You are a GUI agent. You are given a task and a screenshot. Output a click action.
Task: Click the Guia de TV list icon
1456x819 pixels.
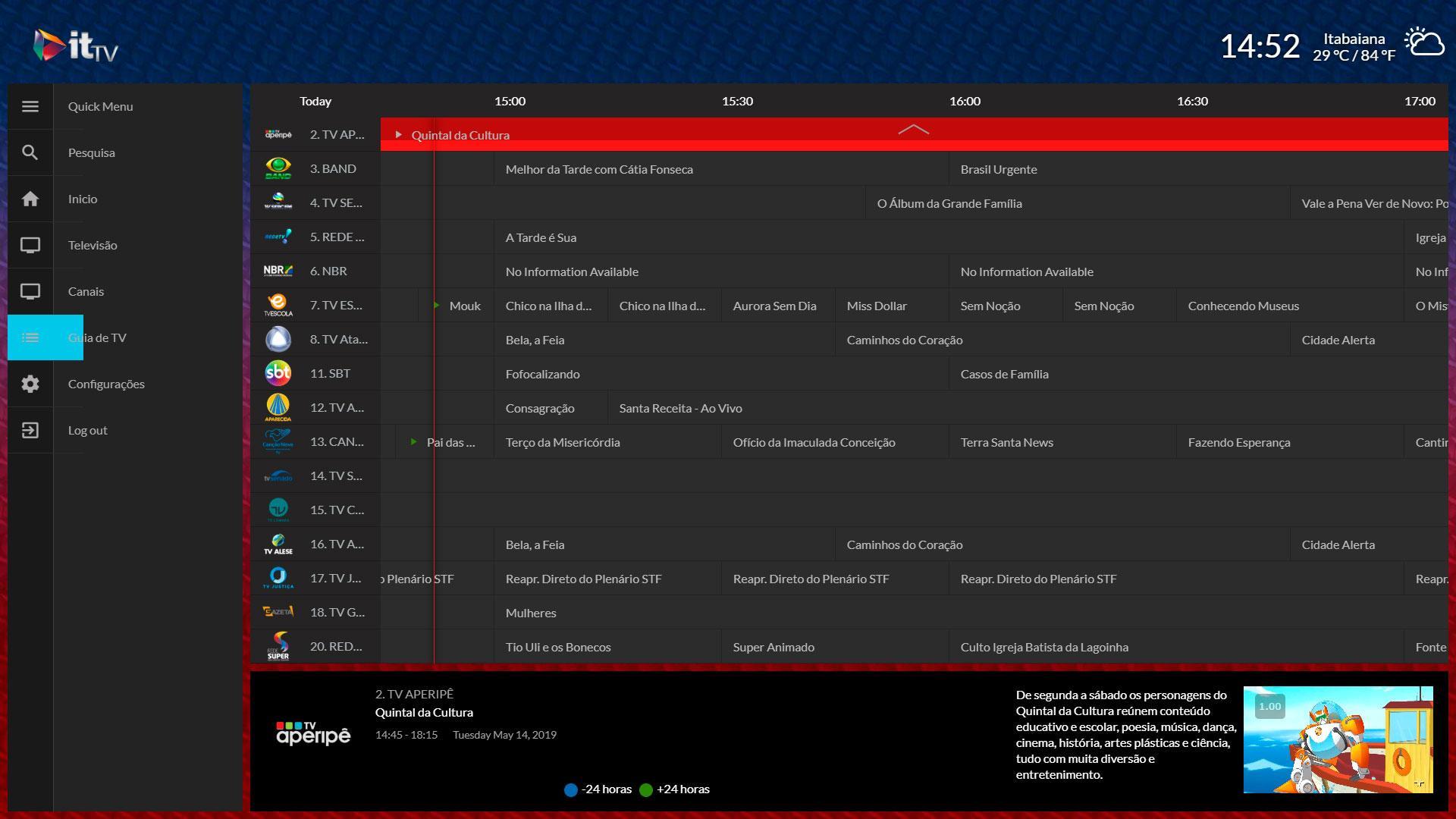click(x=30, y=337)
